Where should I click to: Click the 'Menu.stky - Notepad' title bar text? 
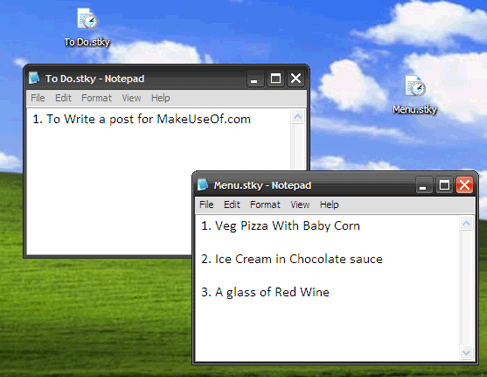262,185
